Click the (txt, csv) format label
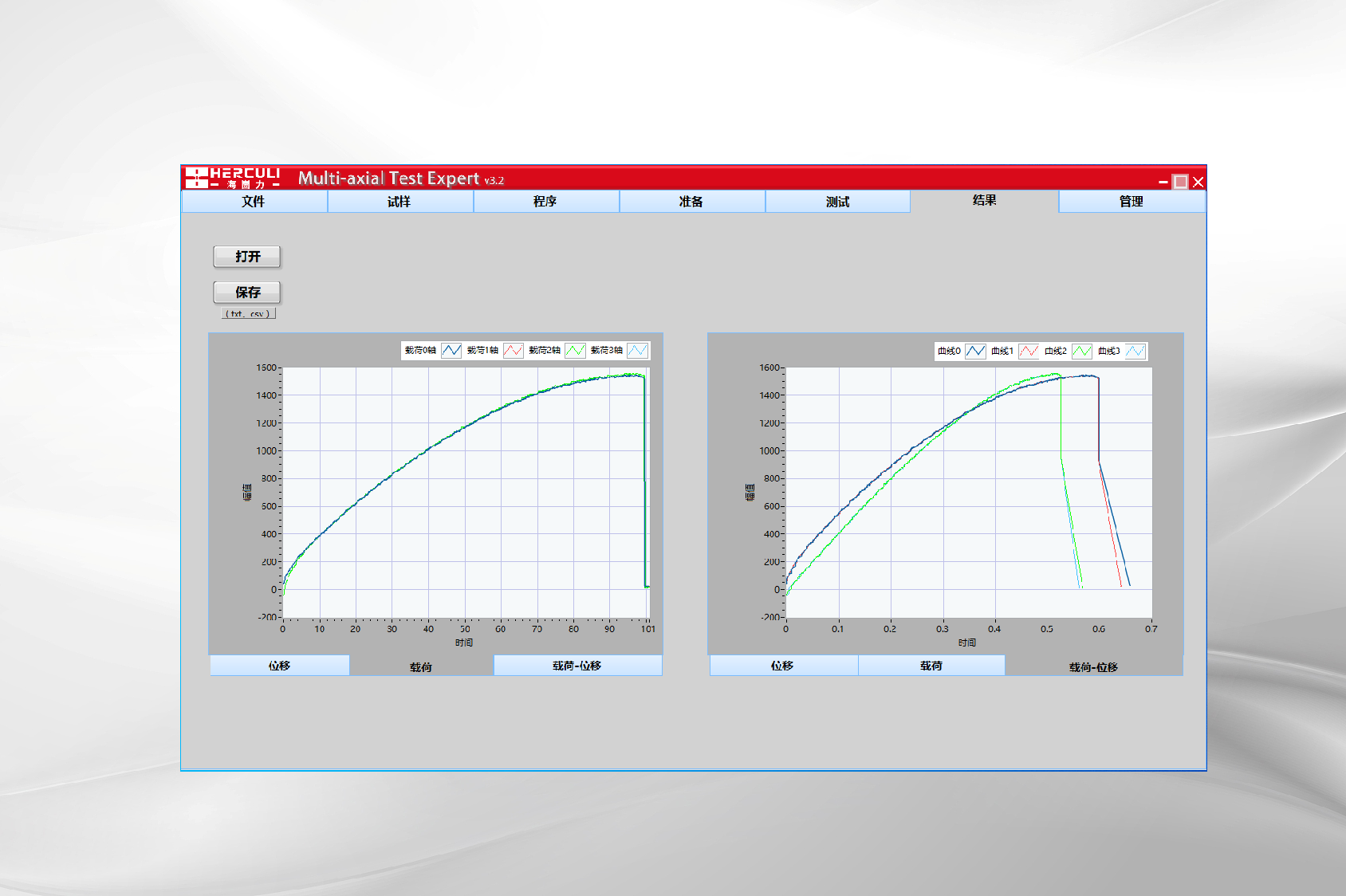The width and height of the screenshot is (1346, 896). pos(248,314)
